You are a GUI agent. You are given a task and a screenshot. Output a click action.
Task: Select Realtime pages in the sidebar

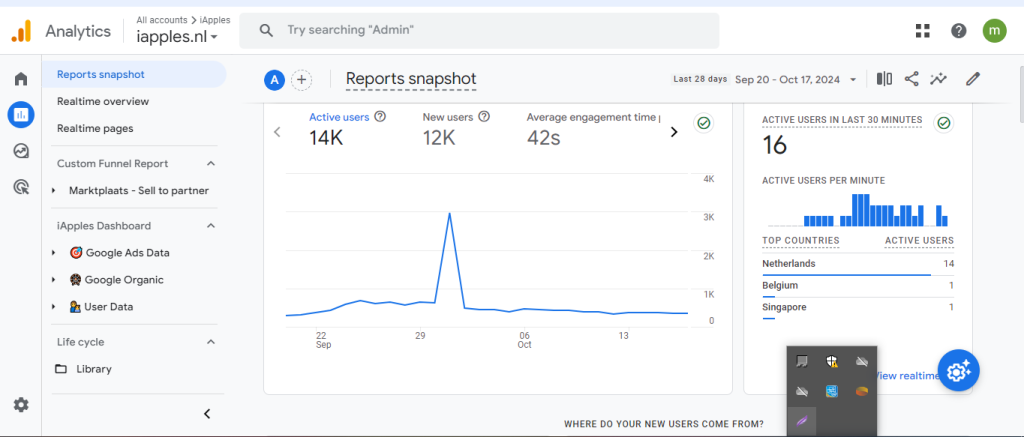95,128
